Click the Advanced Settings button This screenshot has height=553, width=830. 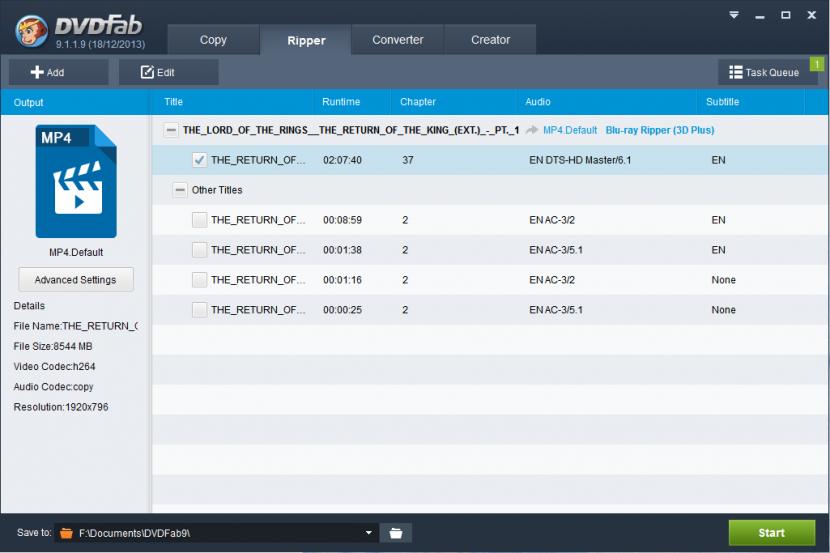point(76,280)
